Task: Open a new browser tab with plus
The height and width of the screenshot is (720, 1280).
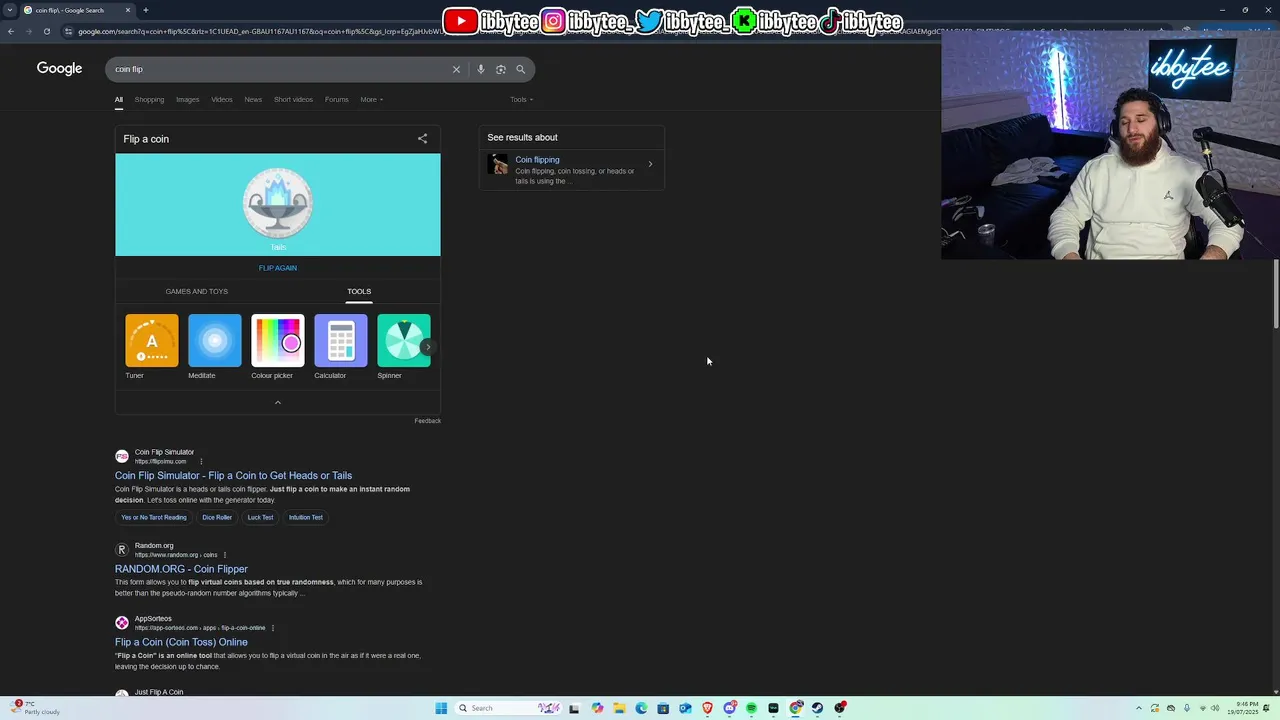Action: (145, 10)
